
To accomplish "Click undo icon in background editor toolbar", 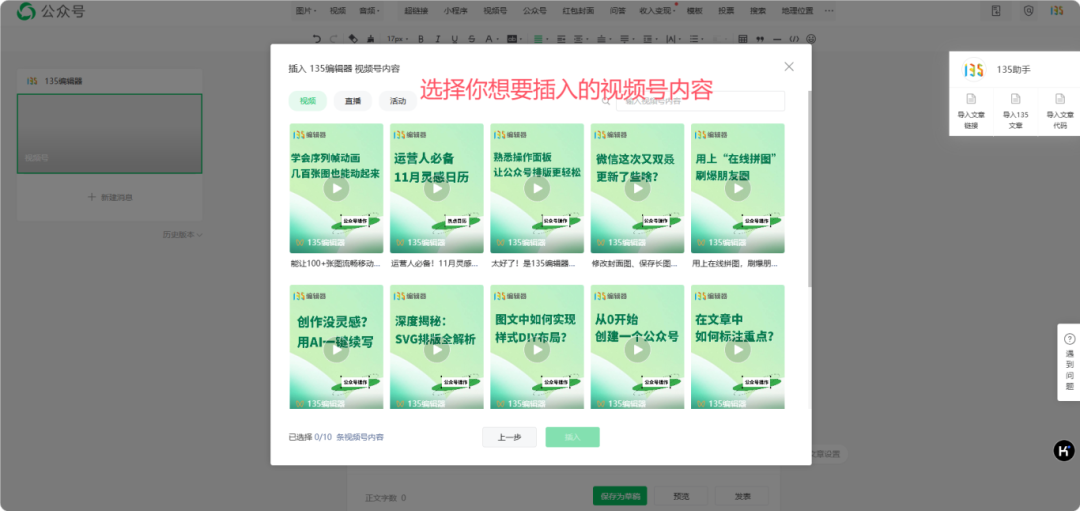I will [316, 39].
